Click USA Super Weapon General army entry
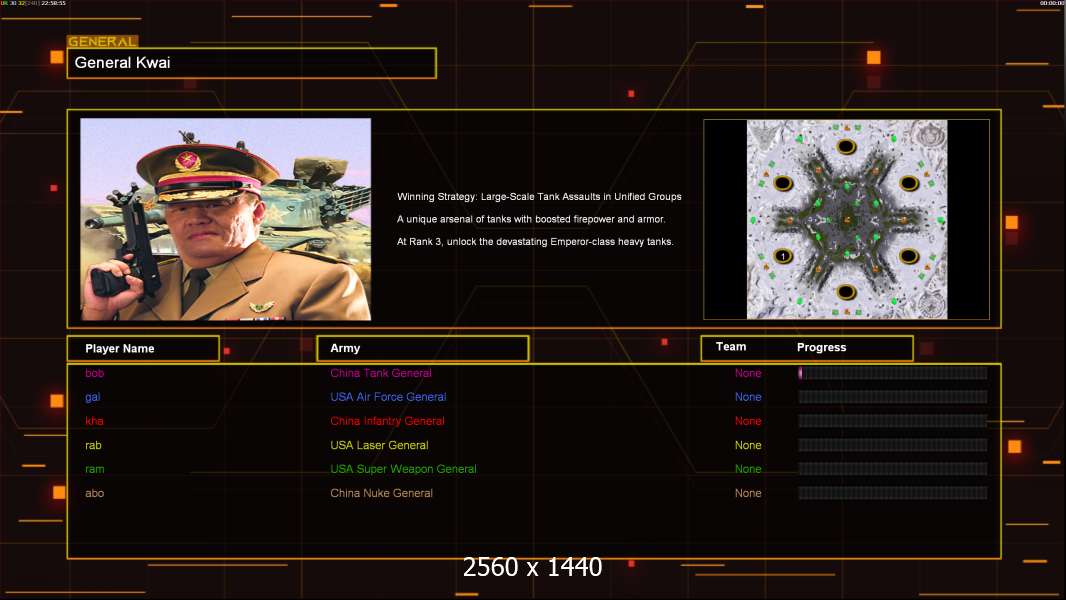This screenshot has width=1066, height=600. click(x=403, y=469)
